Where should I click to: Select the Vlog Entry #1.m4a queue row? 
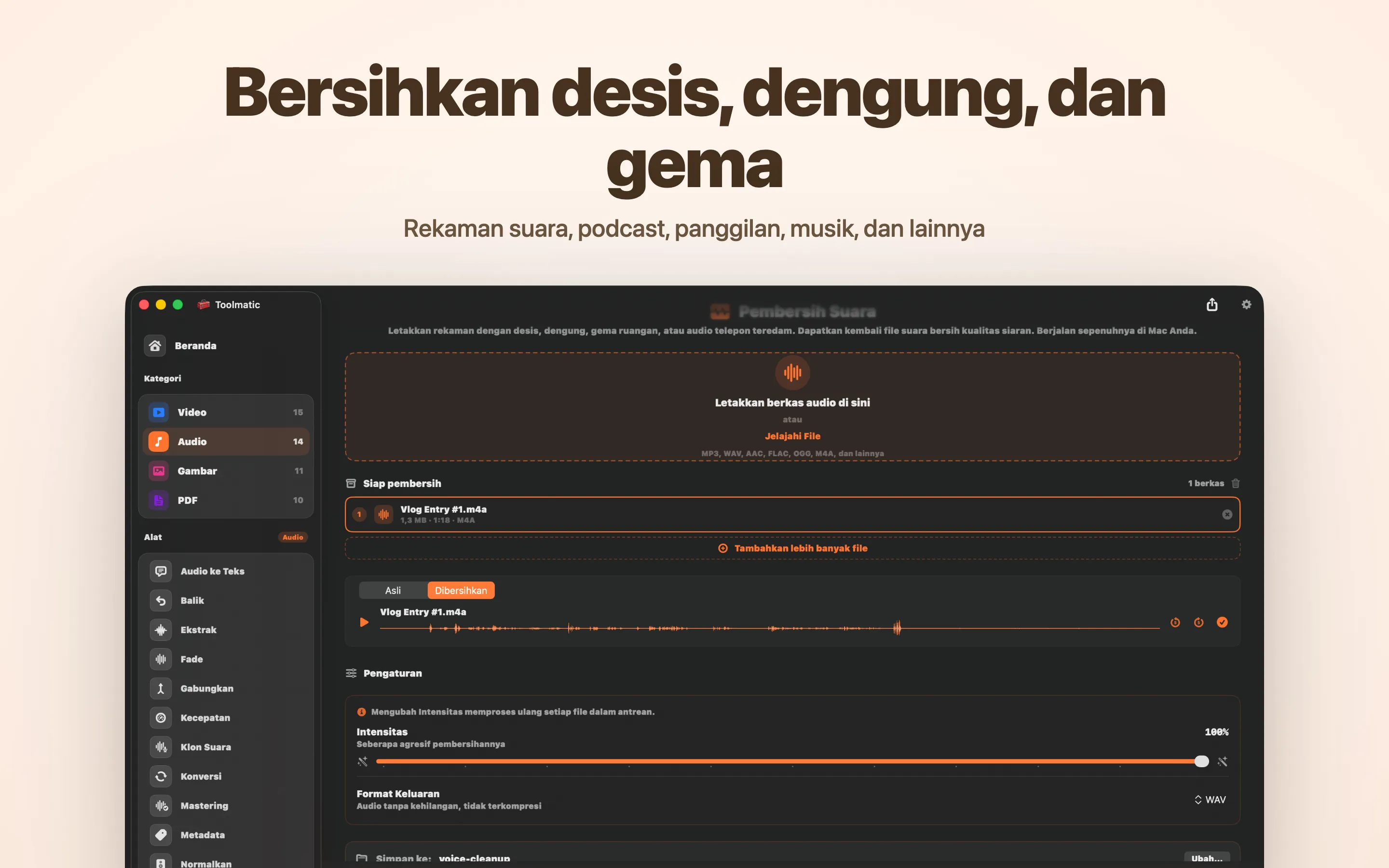[792, 515]
